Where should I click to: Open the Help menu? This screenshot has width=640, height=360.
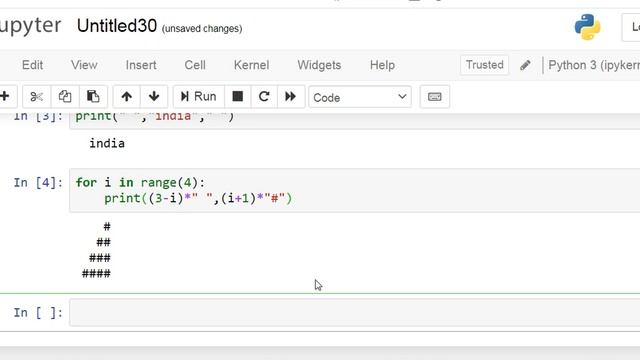[x=382, y=65]
